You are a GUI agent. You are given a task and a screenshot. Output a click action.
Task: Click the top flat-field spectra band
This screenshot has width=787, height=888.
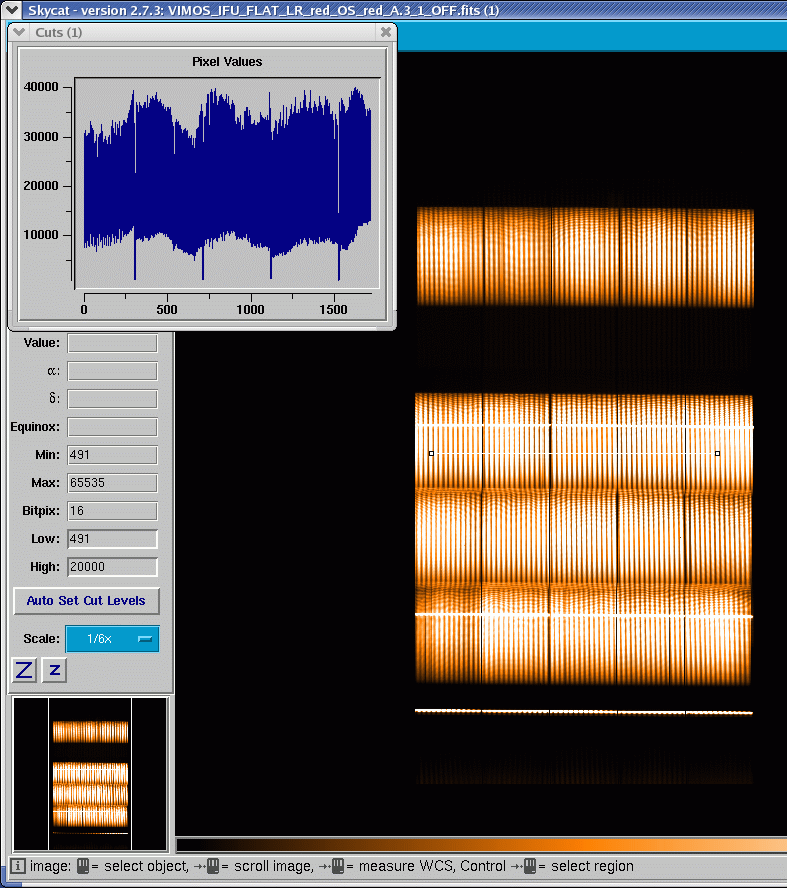point(585,257)
